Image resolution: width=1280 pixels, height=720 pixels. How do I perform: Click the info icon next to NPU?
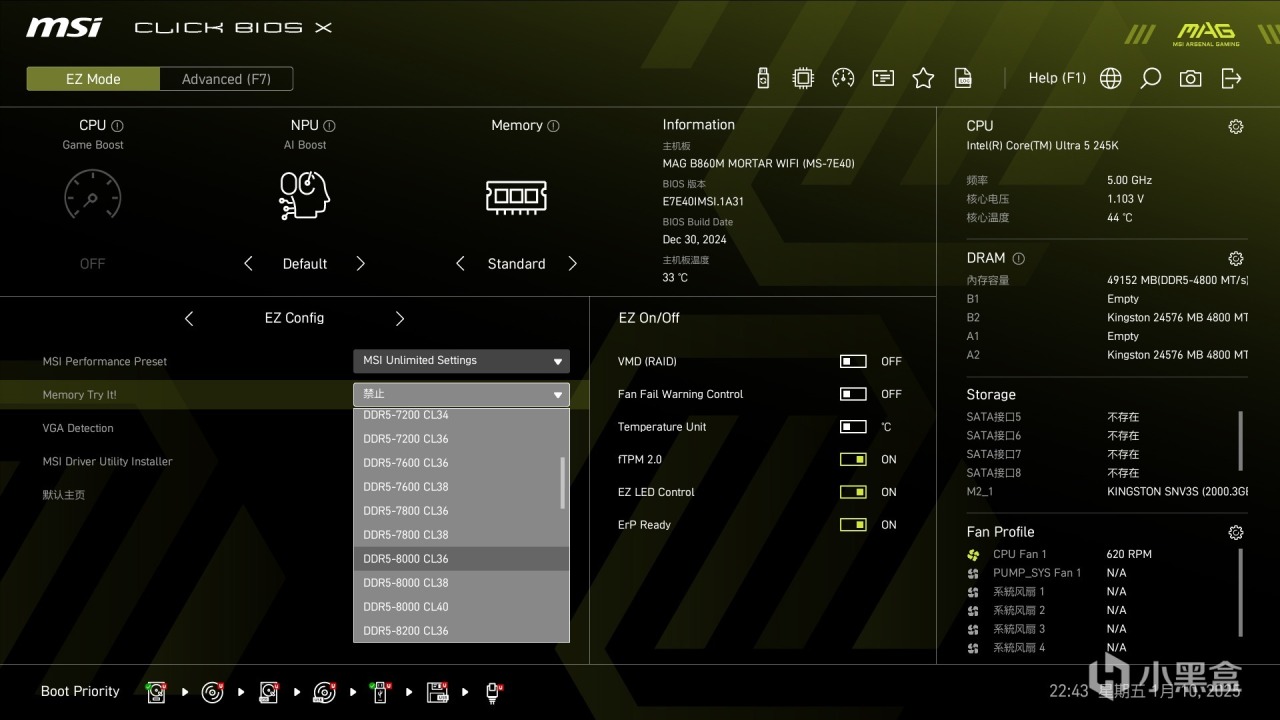[329, 126]
